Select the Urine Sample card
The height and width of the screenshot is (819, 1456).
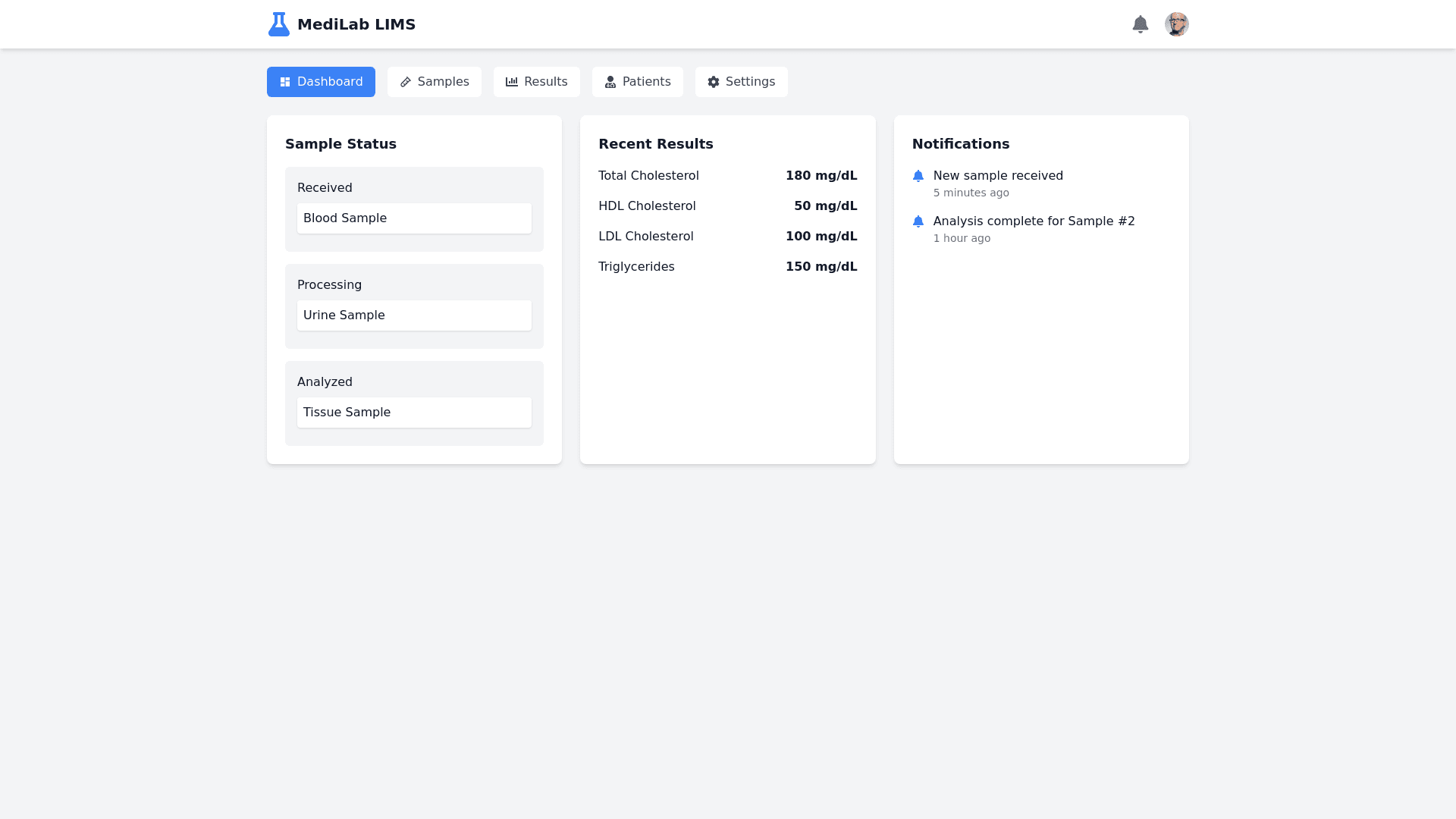(414, 315)
